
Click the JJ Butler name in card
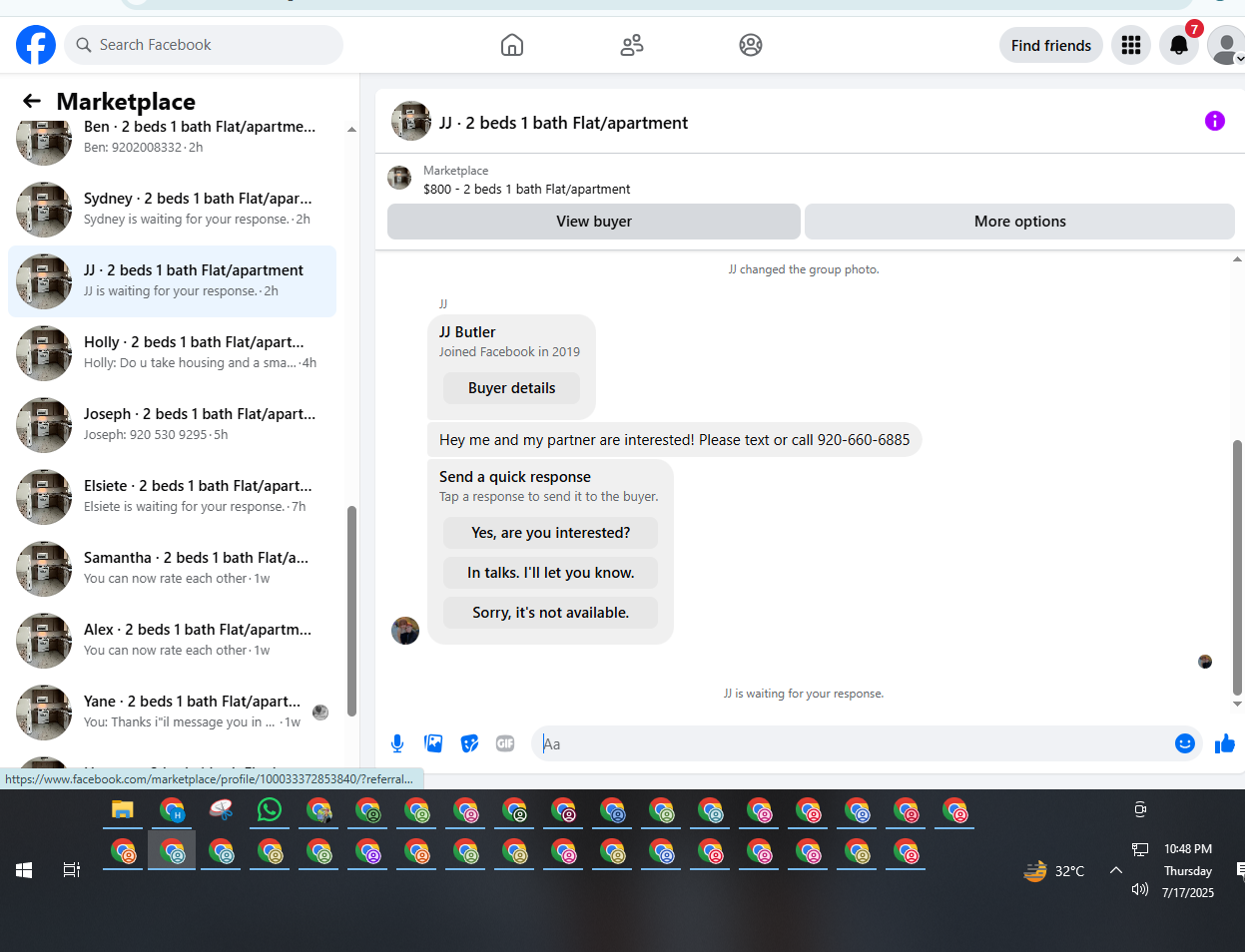[x=467, y=332]
